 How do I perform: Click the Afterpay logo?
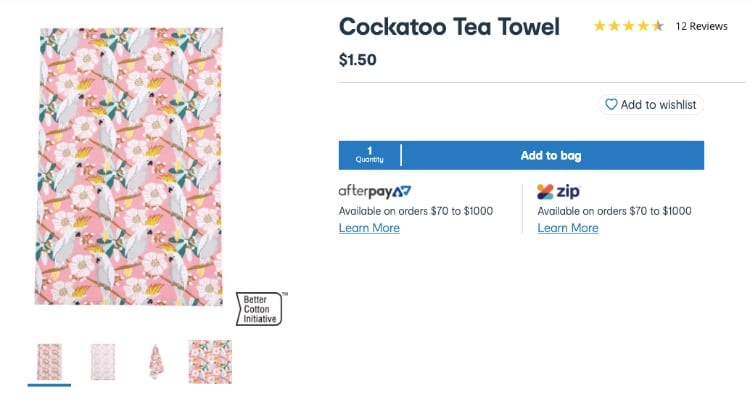(x=375, y=191)
